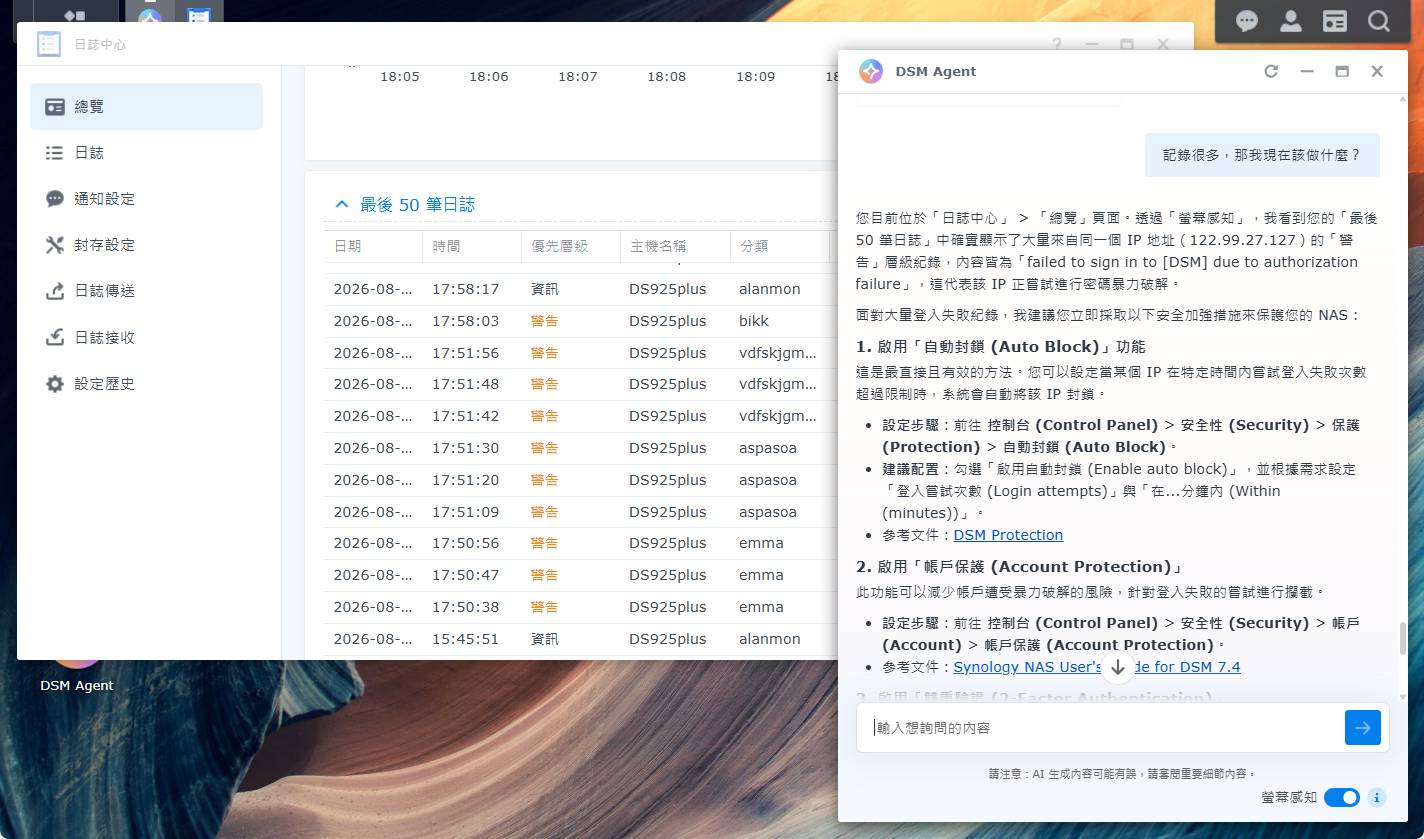1424x839 pixels.
Task: Switch to Log Center in the taskbar
Action: 199,14
